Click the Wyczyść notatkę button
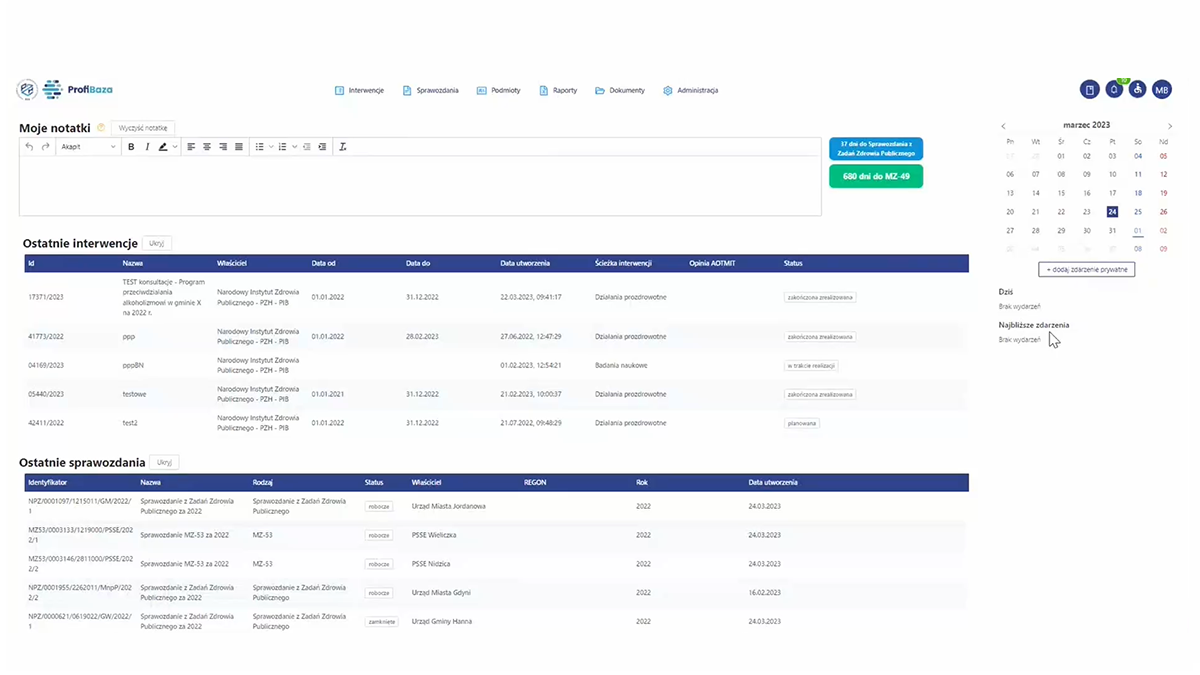The height and width of the screenshot is (675, 1200). point(144,128)
